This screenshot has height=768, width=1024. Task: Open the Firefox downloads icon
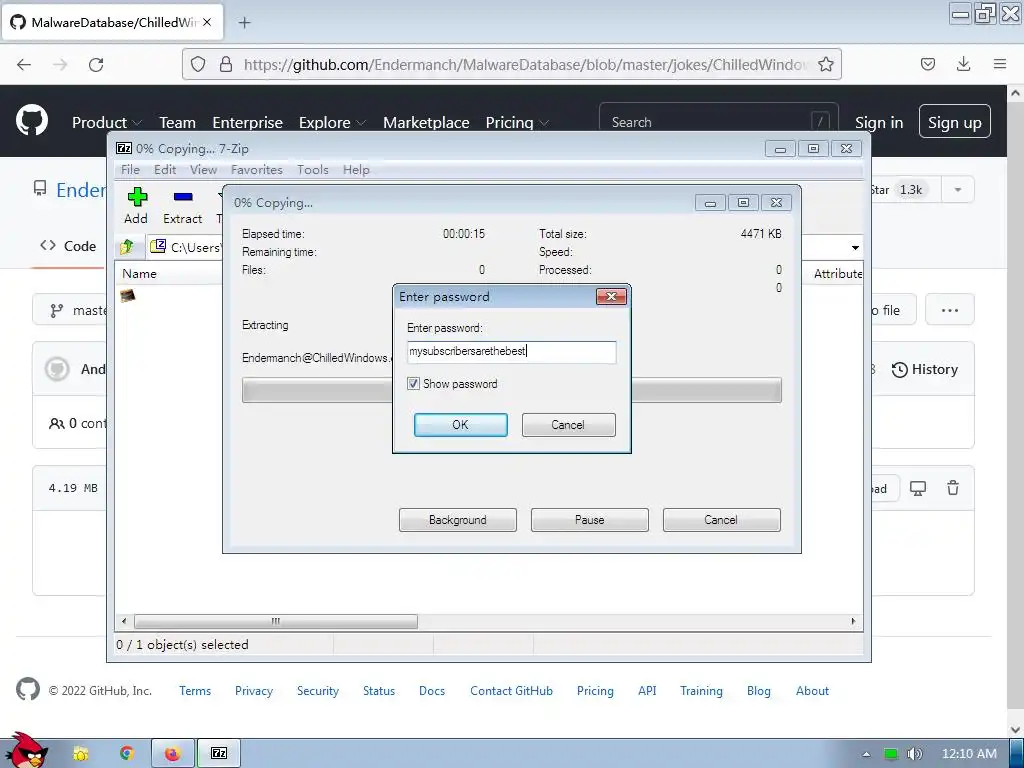963,64
